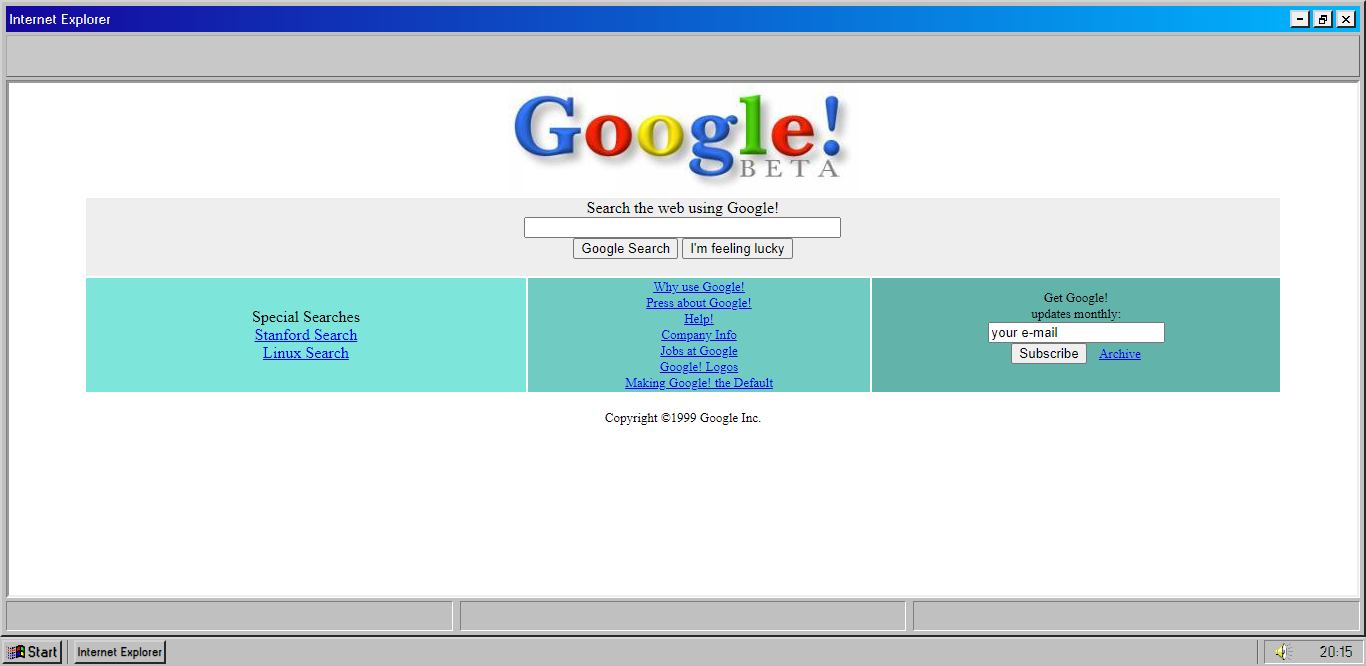Focus the web search text box
1366x666 pixels.
[682, 228]
